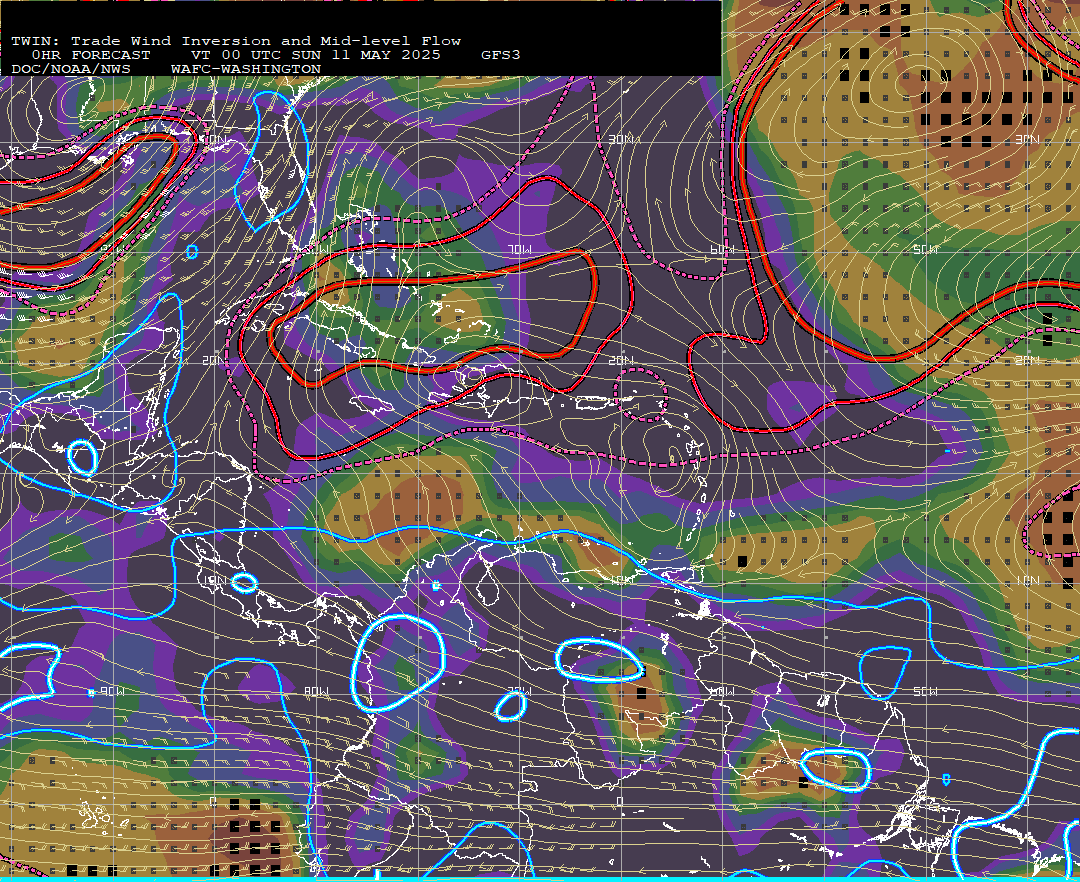Click the '60W' label in the Atlantic near 25N
Screen dimensions: 1080x882
click(723, 249)
